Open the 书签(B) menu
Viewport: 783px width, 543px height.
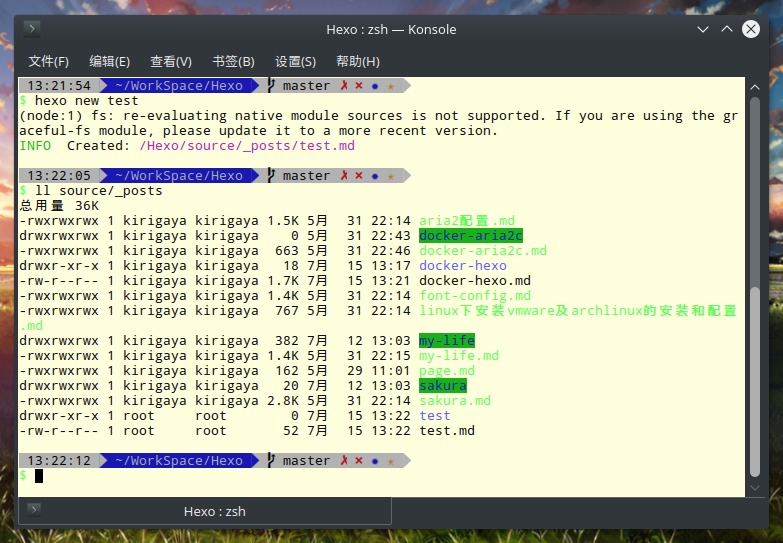233,61
